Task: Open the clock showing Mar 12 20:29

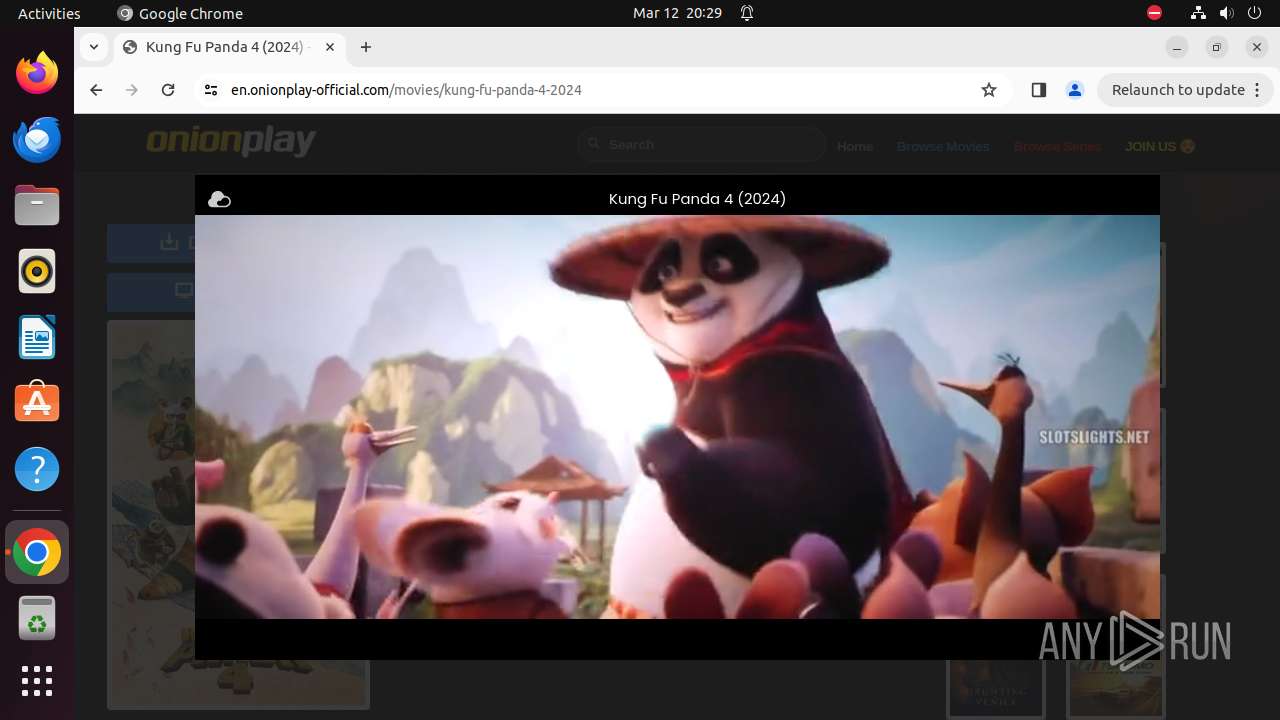Action: pos(677,13)
